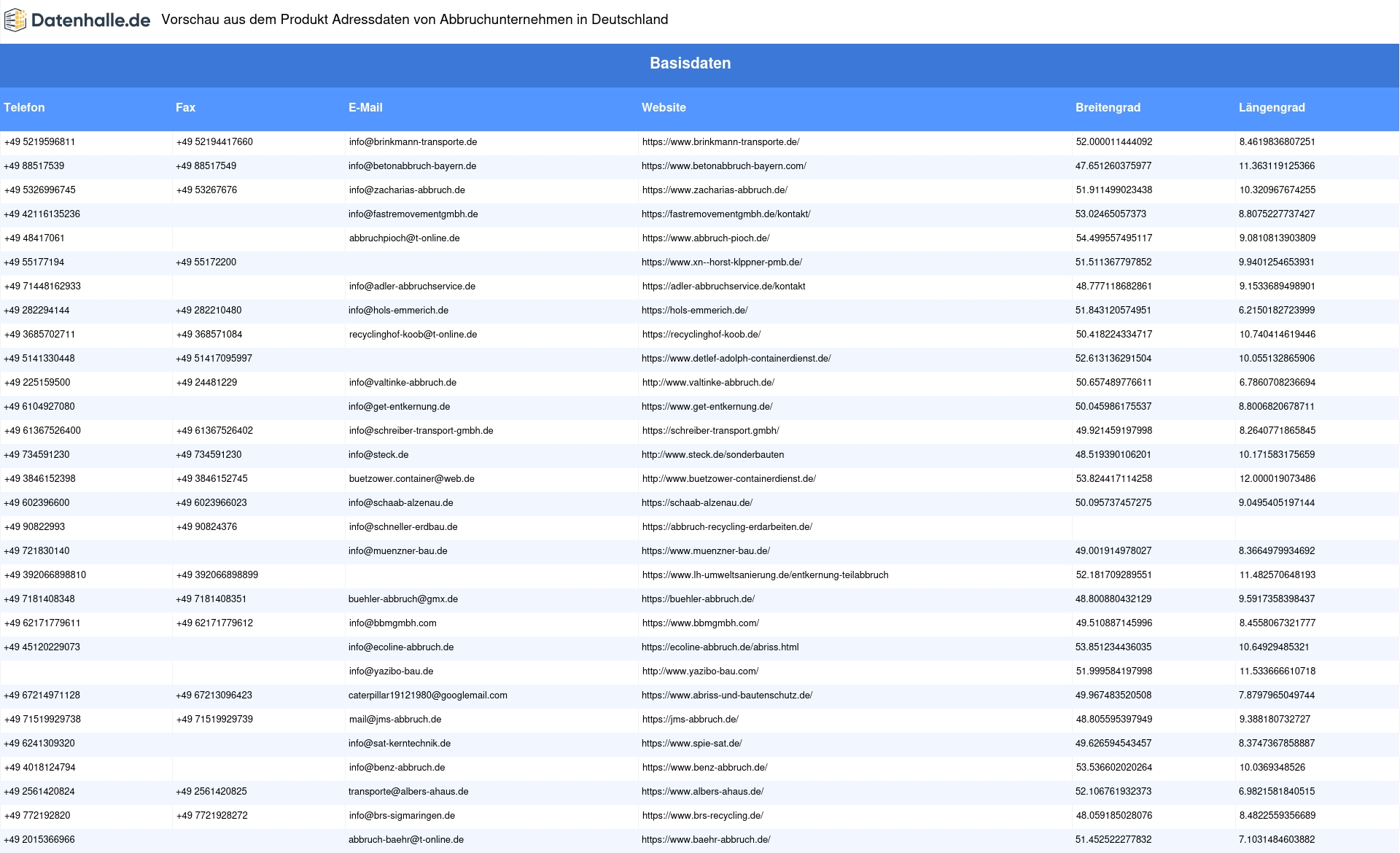The image size is (1400, 853).
Task: Open lh-umweltsanierung.de entkernung-teilabbruch link
Action: 765,575
